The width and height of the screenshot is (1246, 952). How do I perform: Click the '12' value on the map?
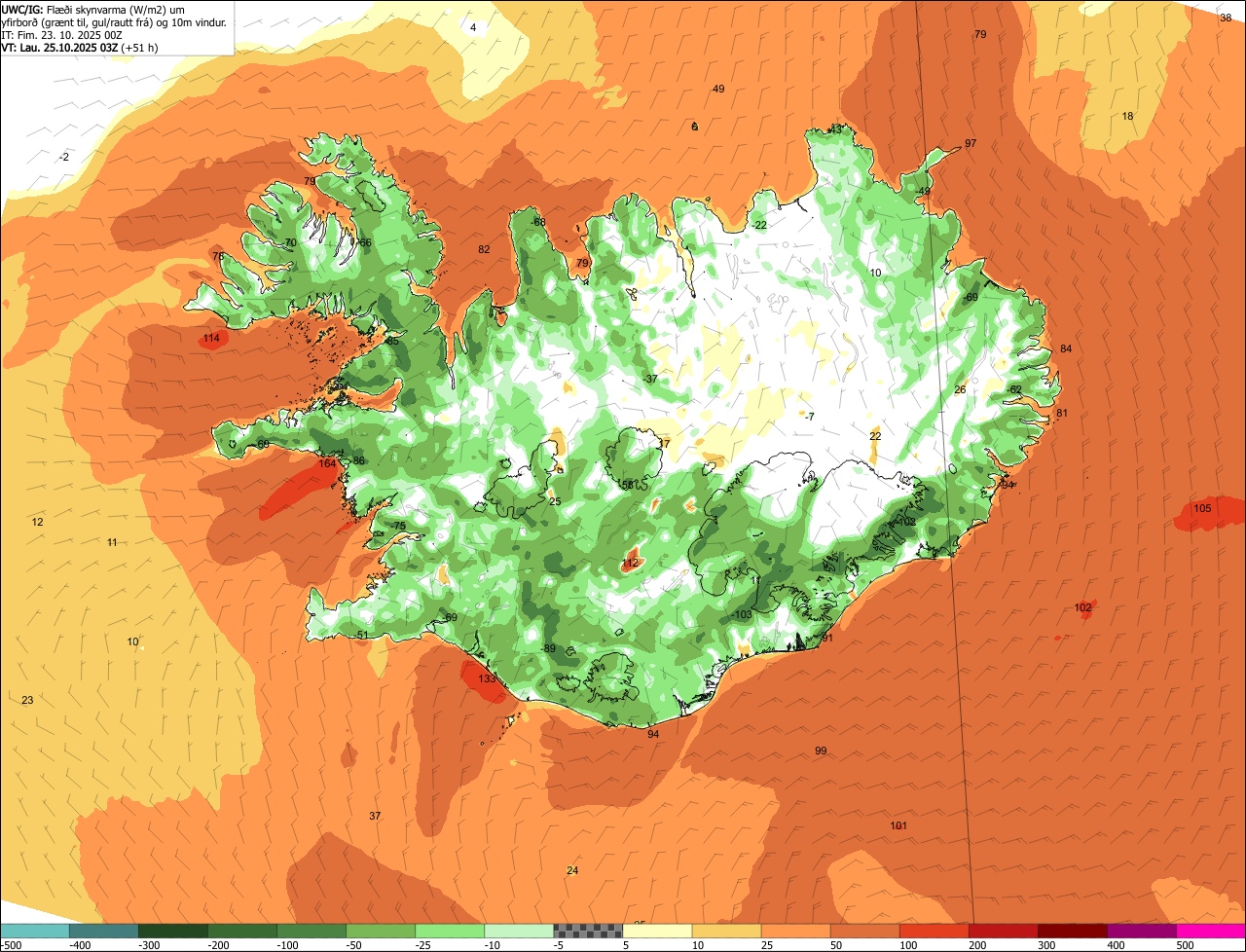(37, 522)
